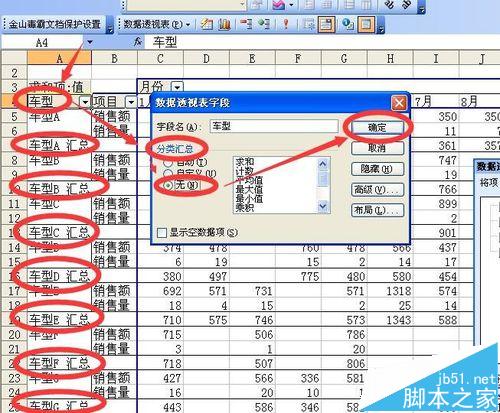Click the 车型 cell A4
Viewport: 500px width, 413px height.
(54, 102)
